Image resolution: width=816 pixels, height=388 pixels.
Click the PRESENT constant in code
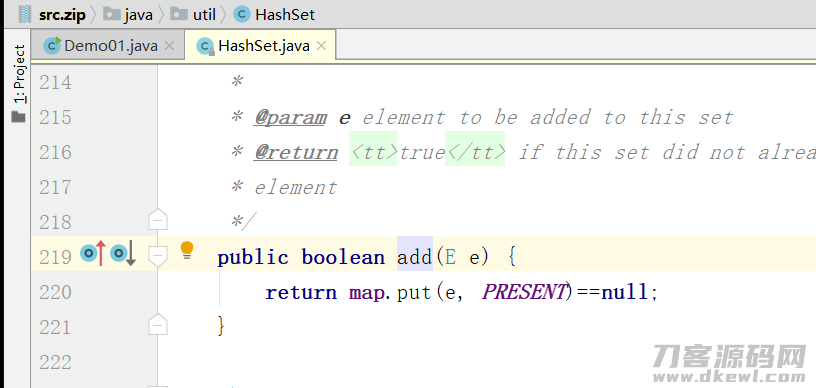[523, 292]
